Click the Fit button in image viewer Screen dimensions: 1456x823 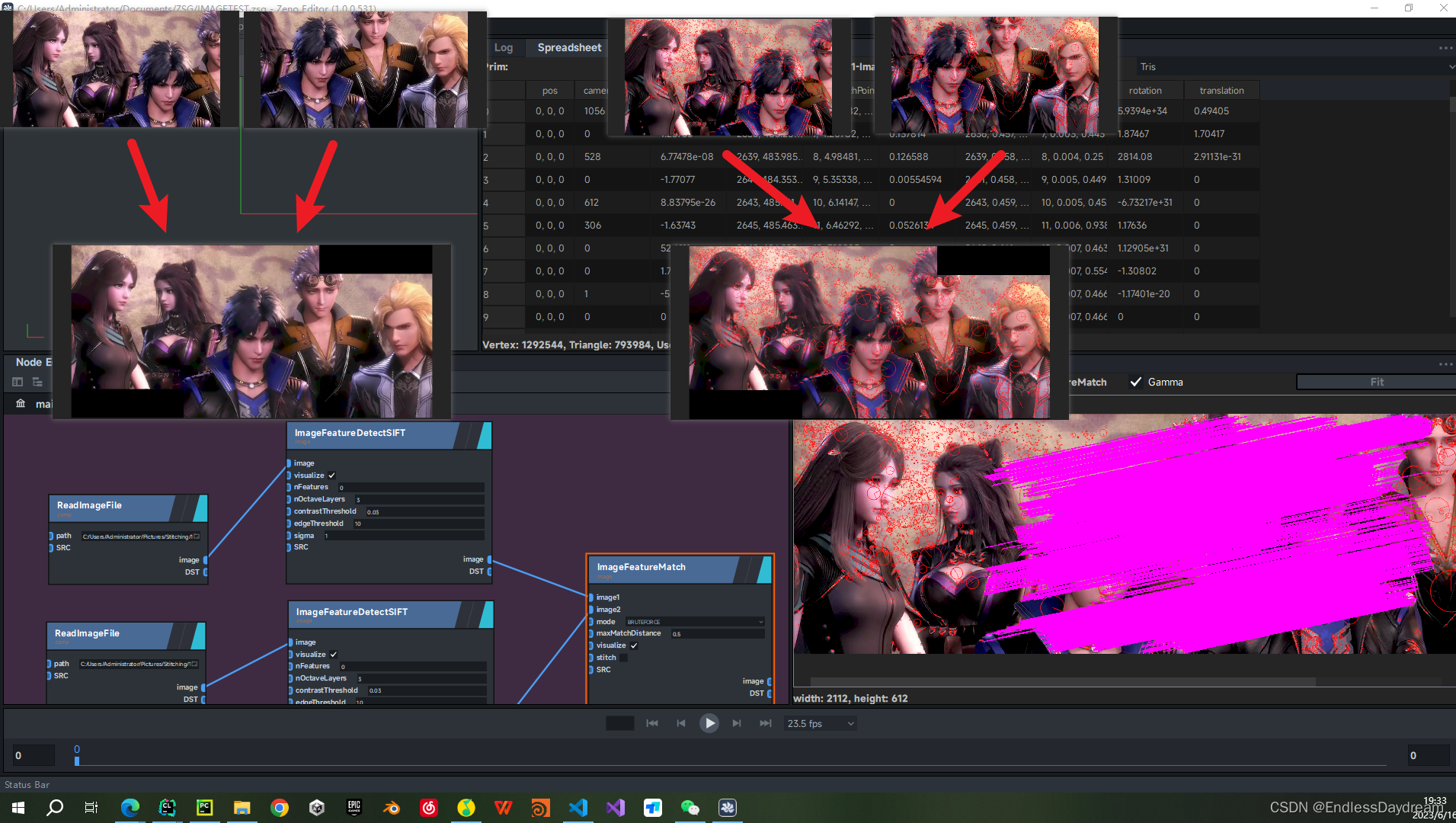(1376, 382)
